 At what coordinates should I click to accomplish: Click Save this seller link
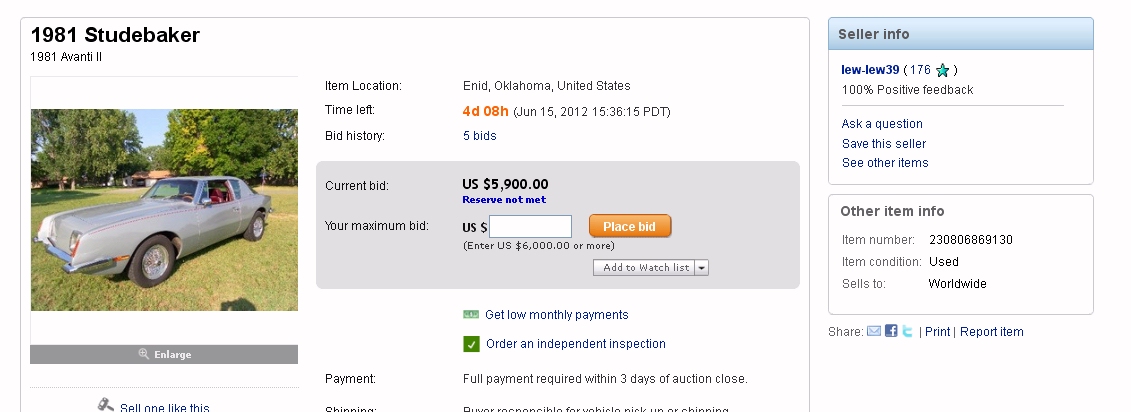tap(884, 144)
